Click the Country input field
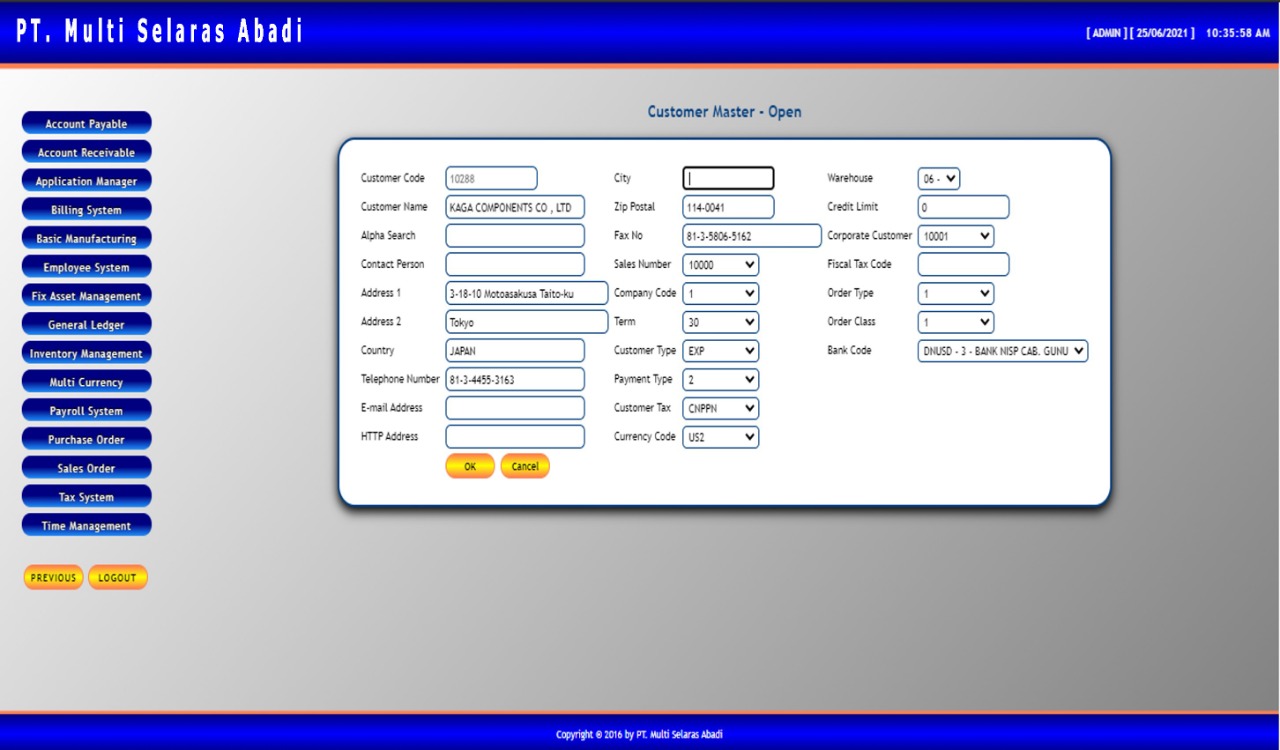 click(515, 350)
